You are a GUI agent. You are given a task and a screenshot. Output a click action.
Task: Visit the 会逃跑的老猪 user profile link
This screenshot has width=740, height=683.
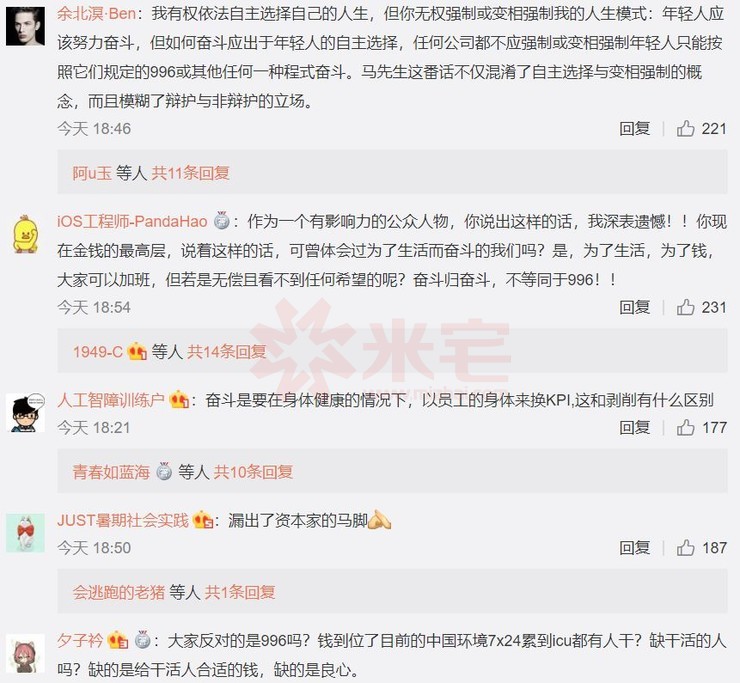pyautogui.click(x=118, y=592)
